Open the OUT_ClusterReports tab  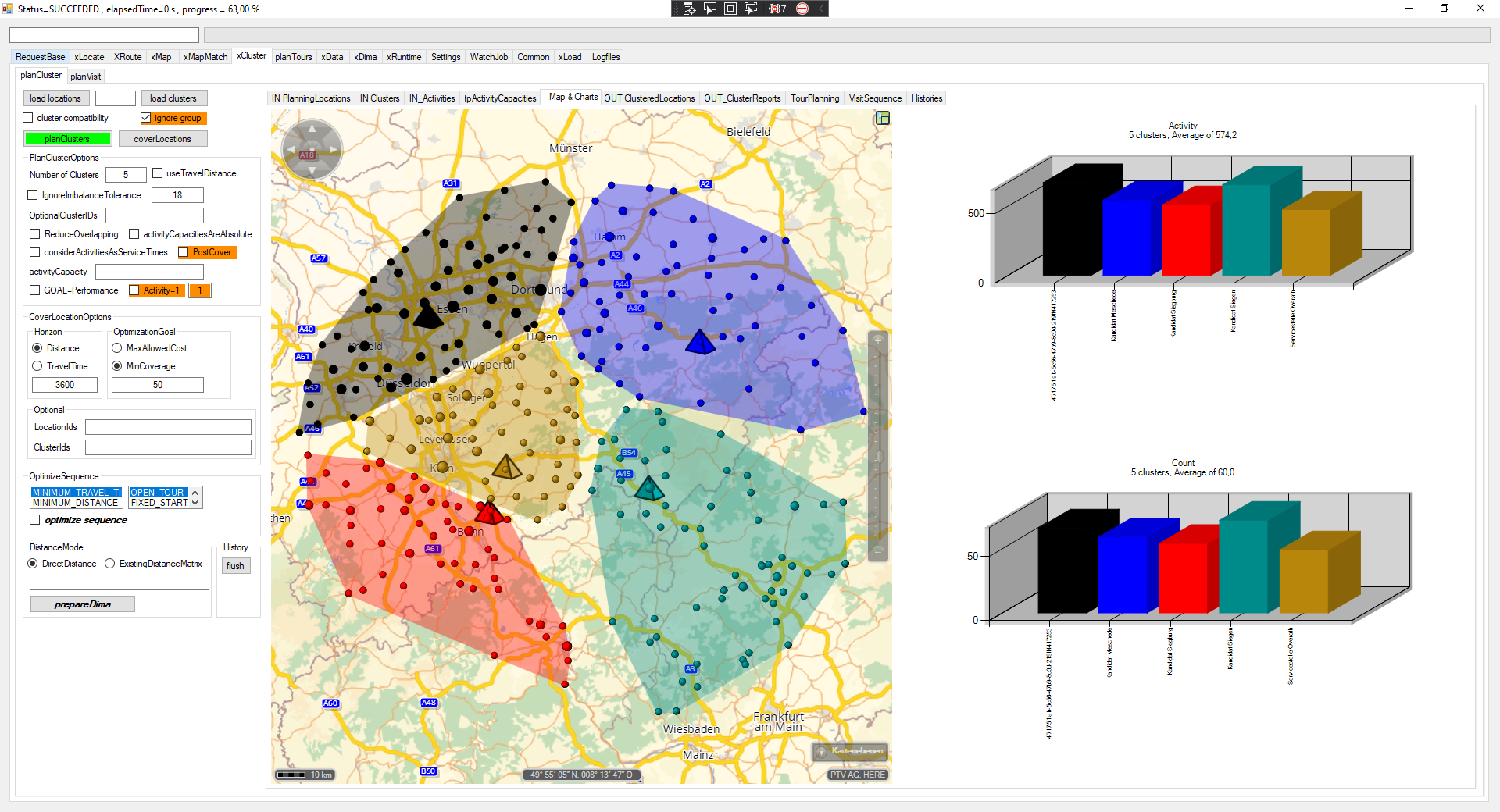[x=741, y=98]
